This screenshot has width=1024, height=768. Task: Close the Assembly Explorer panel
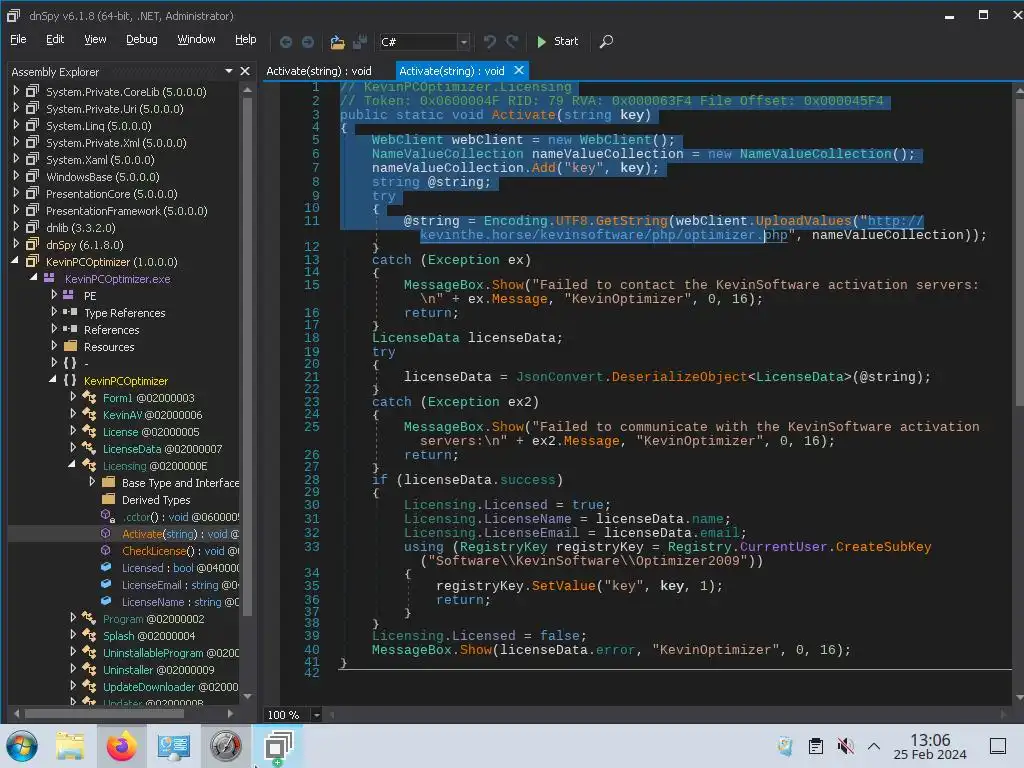click(245, 71)
